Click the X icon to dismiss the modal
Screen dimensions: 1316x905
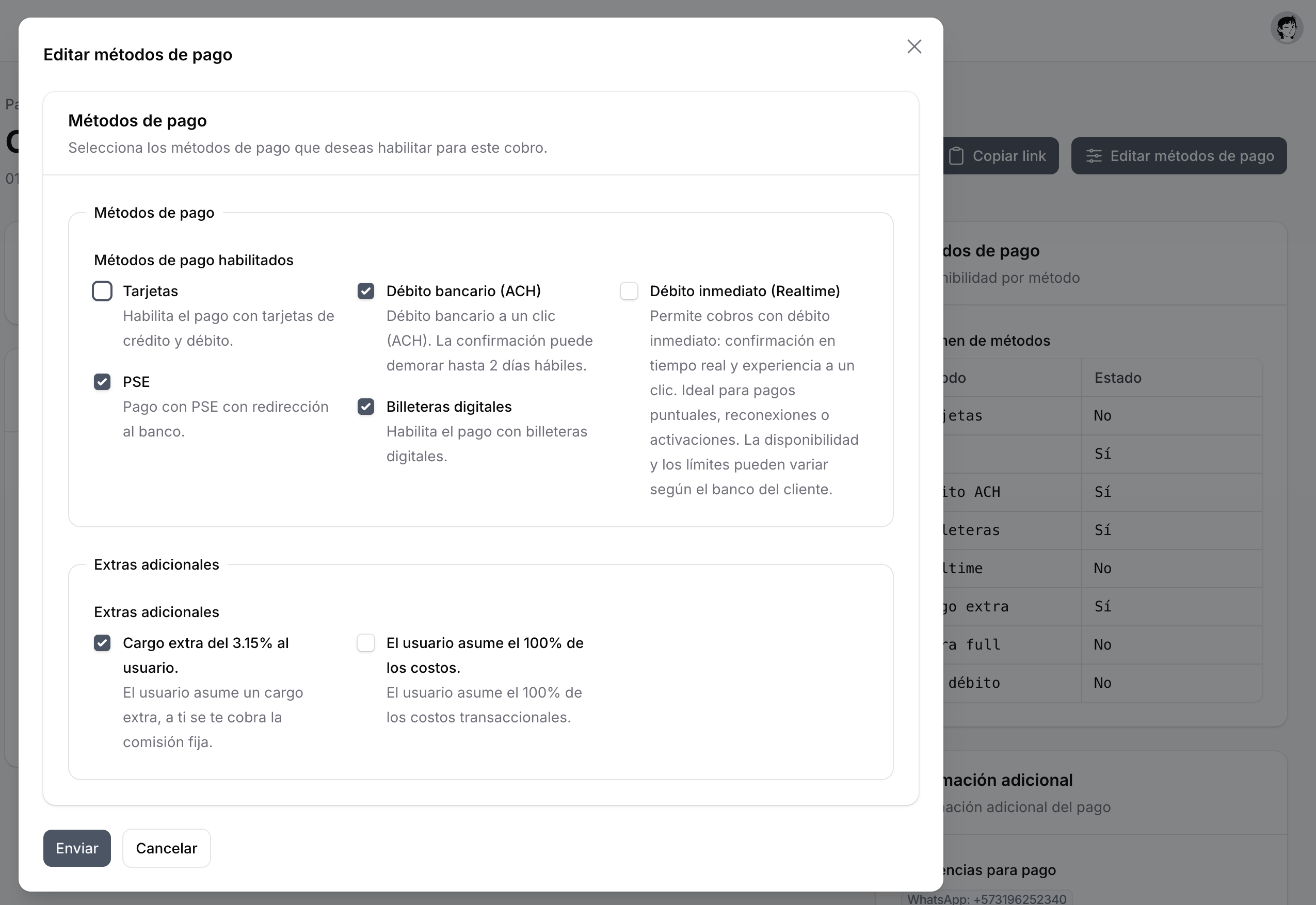914,46
